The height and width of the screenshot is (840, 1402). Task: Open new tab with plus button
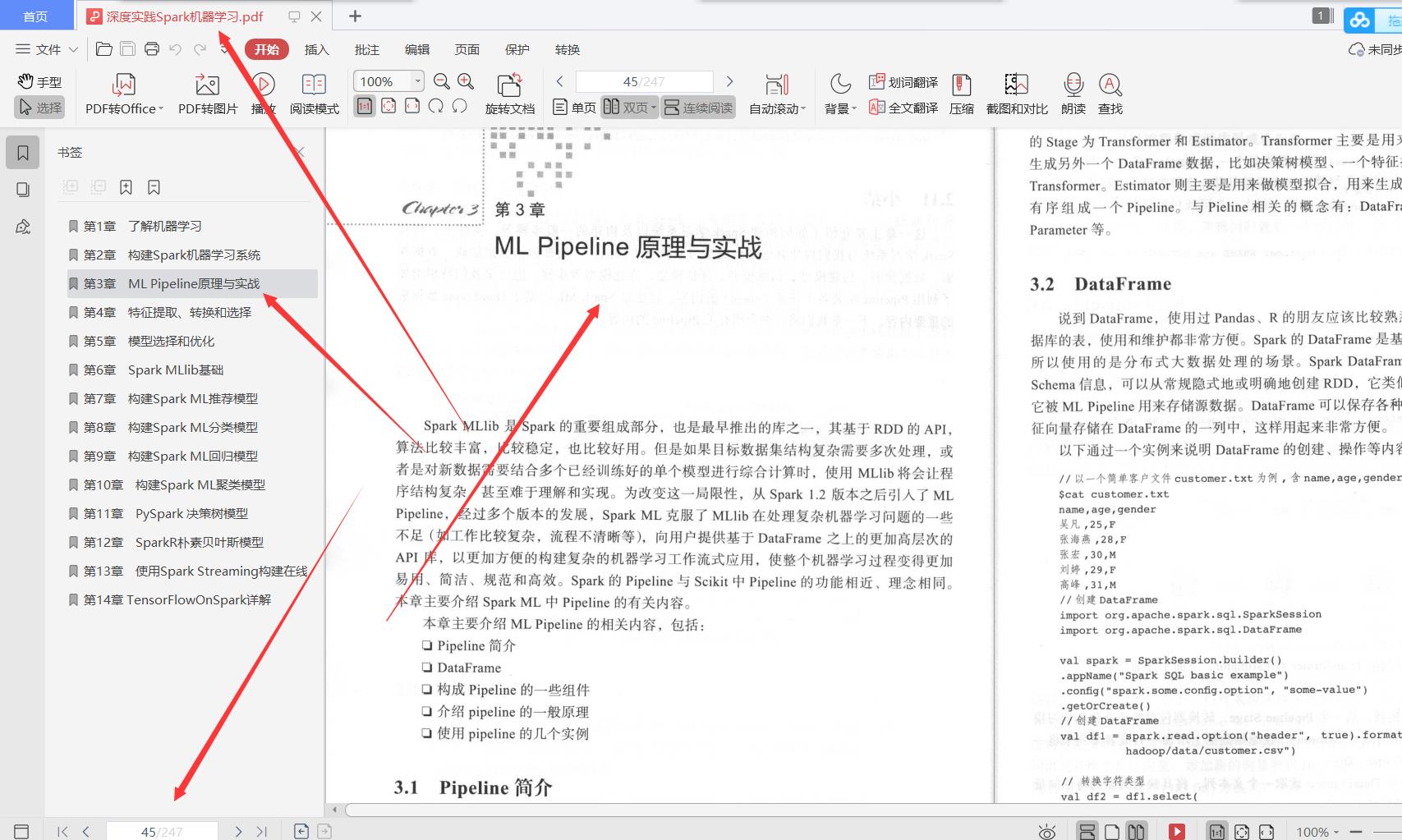355,16
